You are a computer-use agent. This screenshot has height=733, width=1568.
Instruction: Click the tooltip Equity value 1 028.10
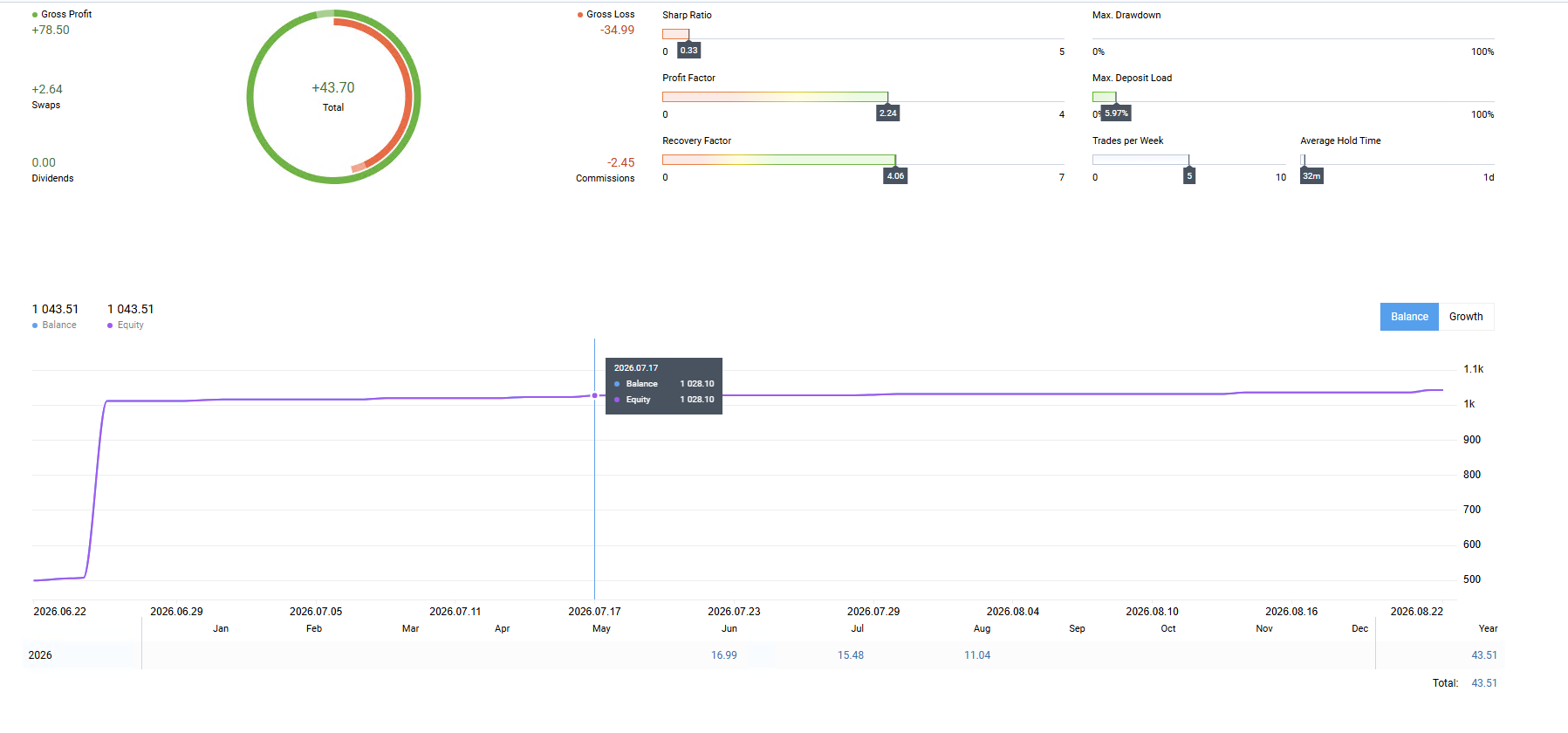point(697,400)
